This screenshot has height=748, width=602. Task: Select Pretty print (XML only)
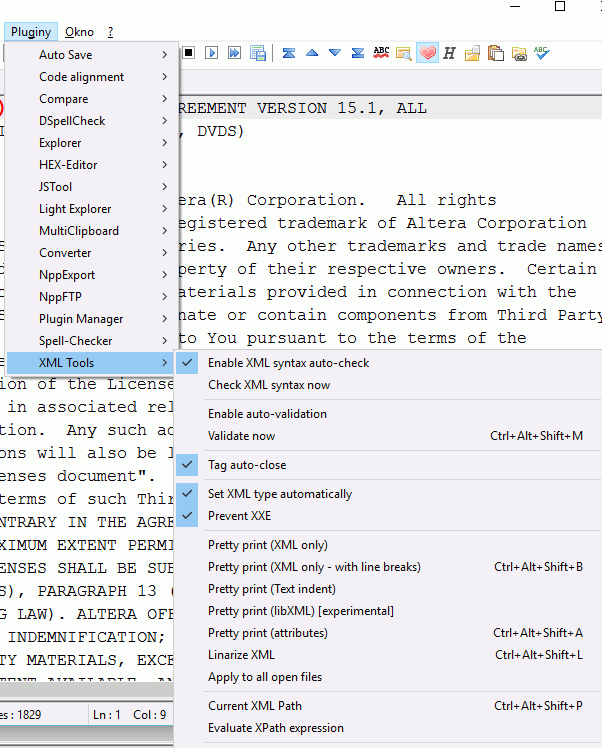click(267, 545)
